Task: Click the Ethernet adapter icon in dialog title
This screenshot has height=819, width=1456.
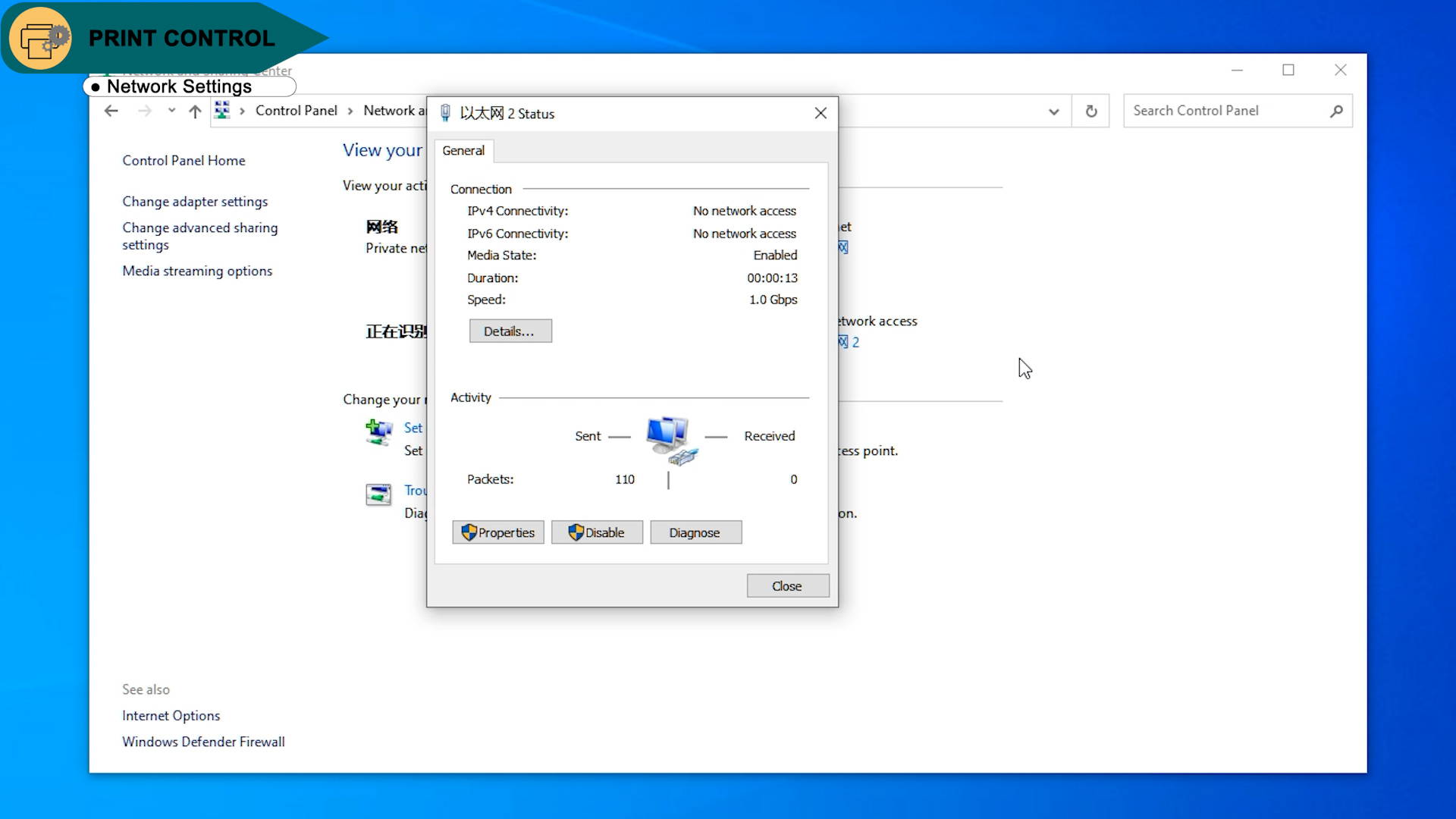Action: (446, 113)
